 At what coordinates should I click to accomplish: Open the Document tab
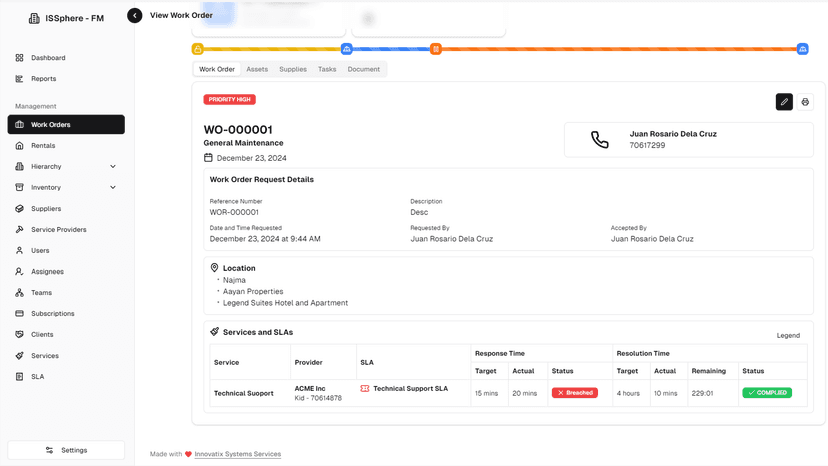[x=363, y=69]
